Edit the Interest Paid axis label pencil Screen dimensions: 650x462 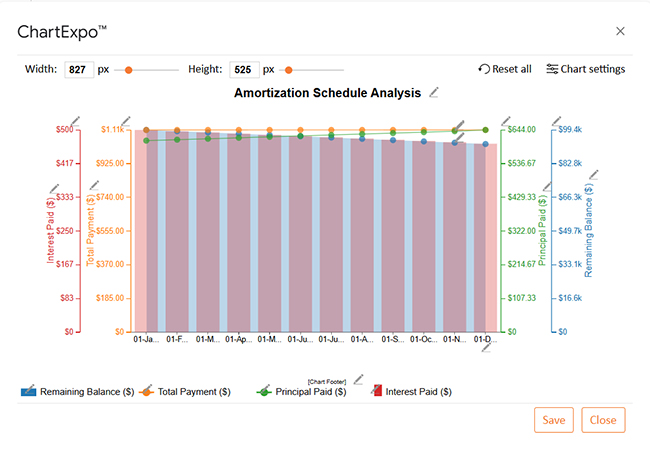click(x=56, y=188)
